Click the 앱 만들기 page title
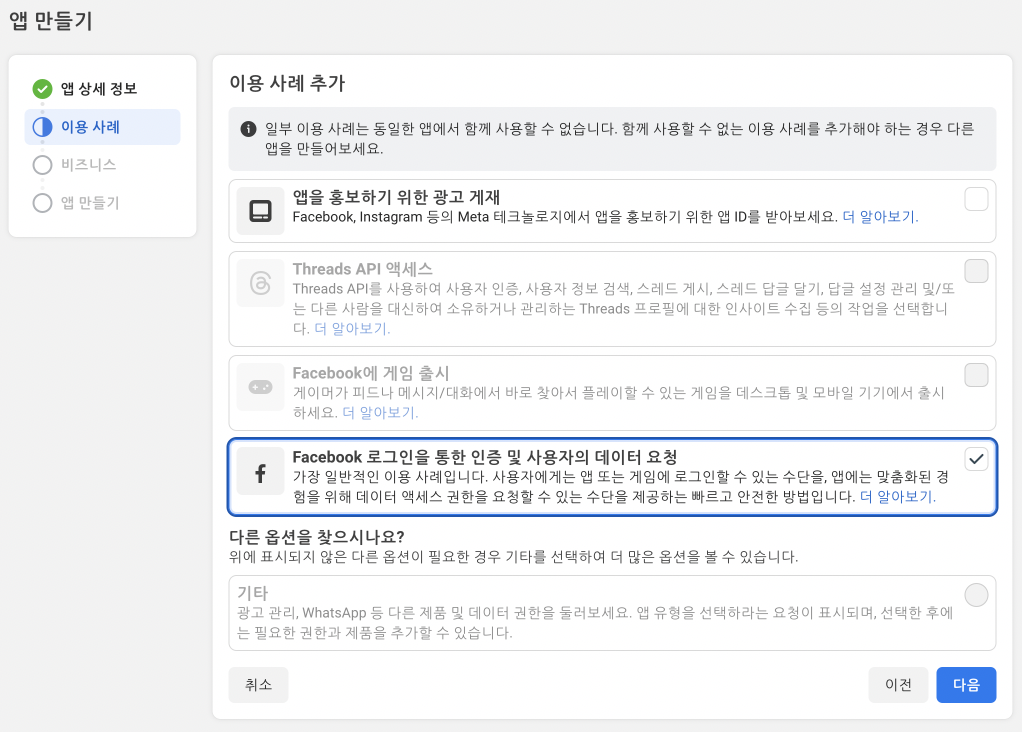The image size is (1022, 732). tap(51, 21)
